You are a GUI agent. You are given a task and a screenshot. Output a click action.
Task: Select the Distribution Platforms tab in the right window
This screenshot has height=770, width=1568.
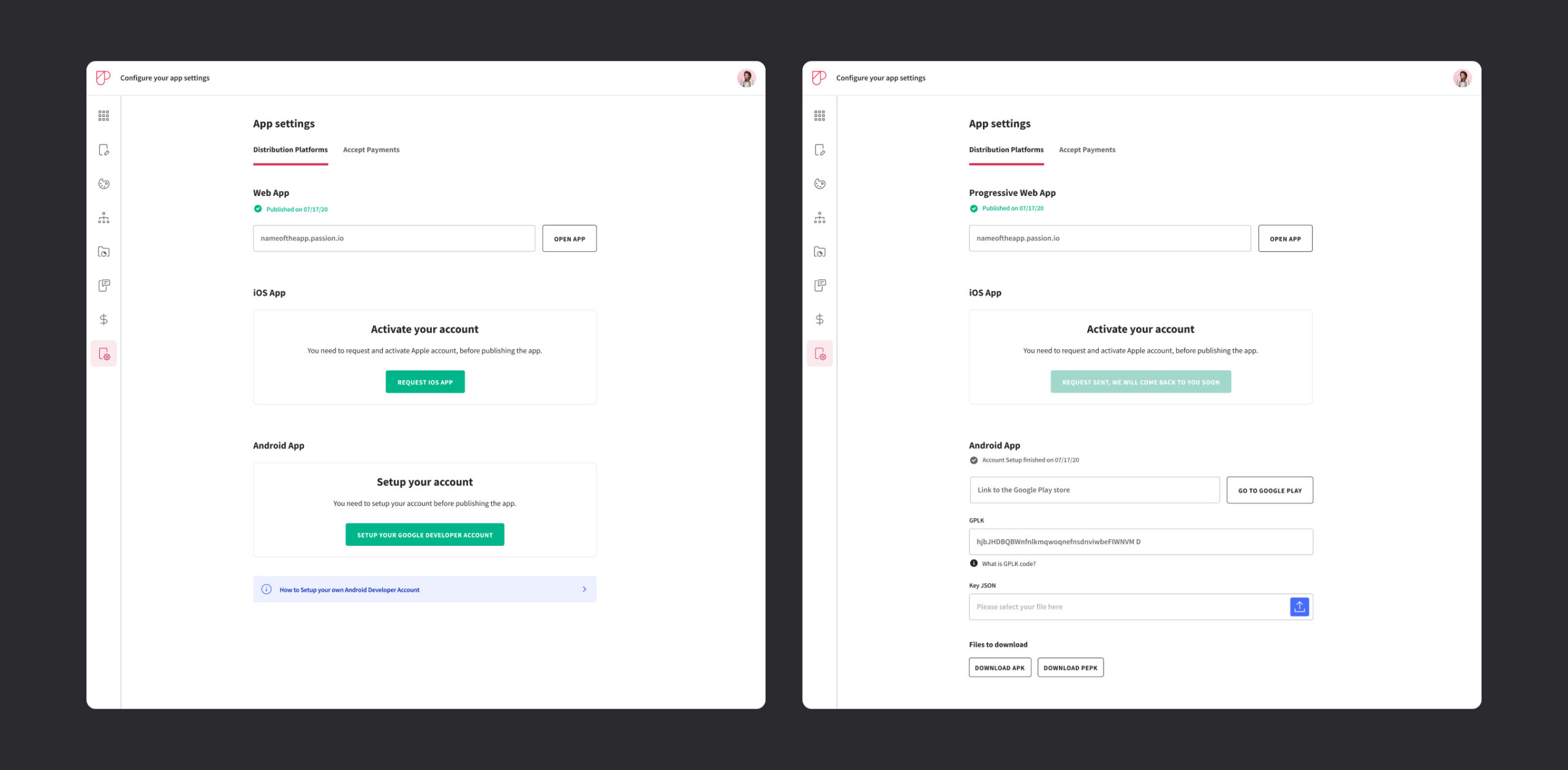1006,149
